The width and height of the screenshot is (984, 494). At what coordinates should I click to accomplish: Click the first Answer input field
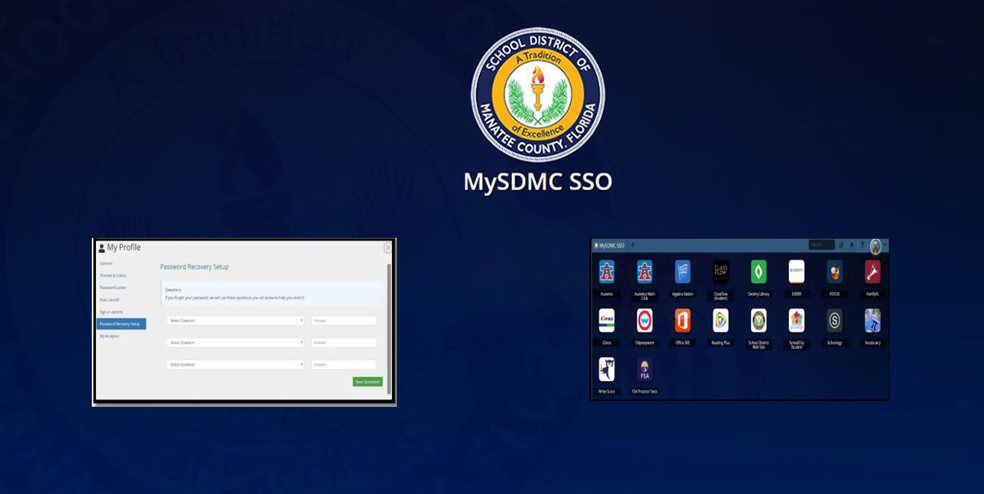(343, 321)
